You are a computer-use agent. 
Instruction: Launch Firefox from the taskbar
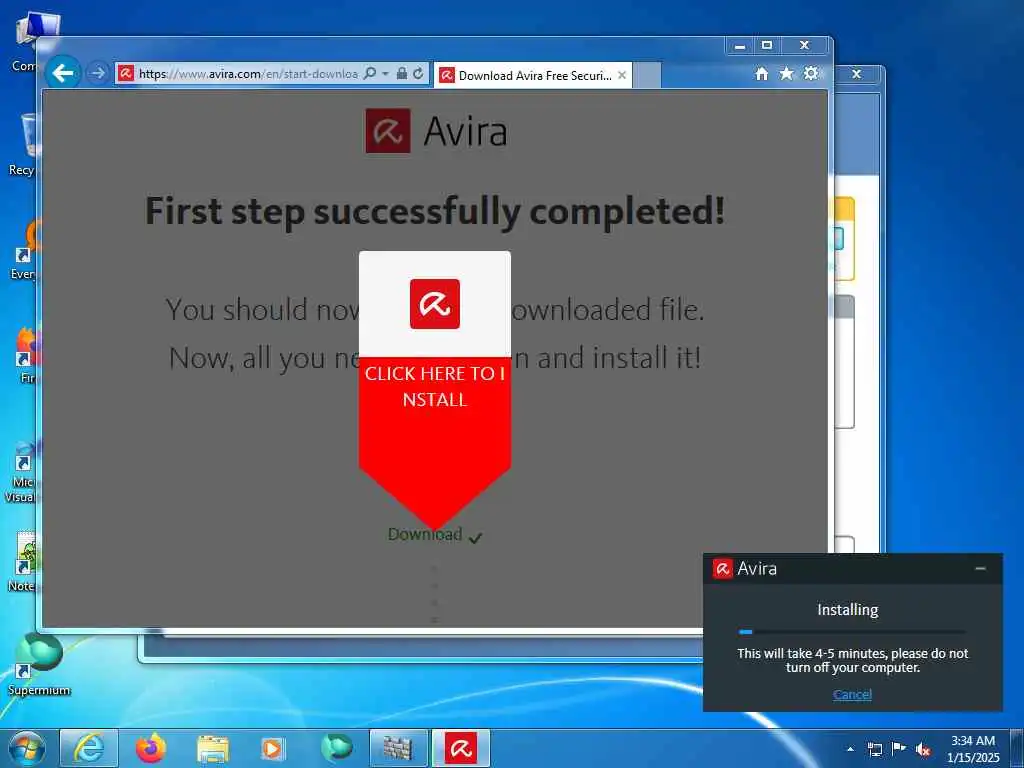tap(151, 748)
